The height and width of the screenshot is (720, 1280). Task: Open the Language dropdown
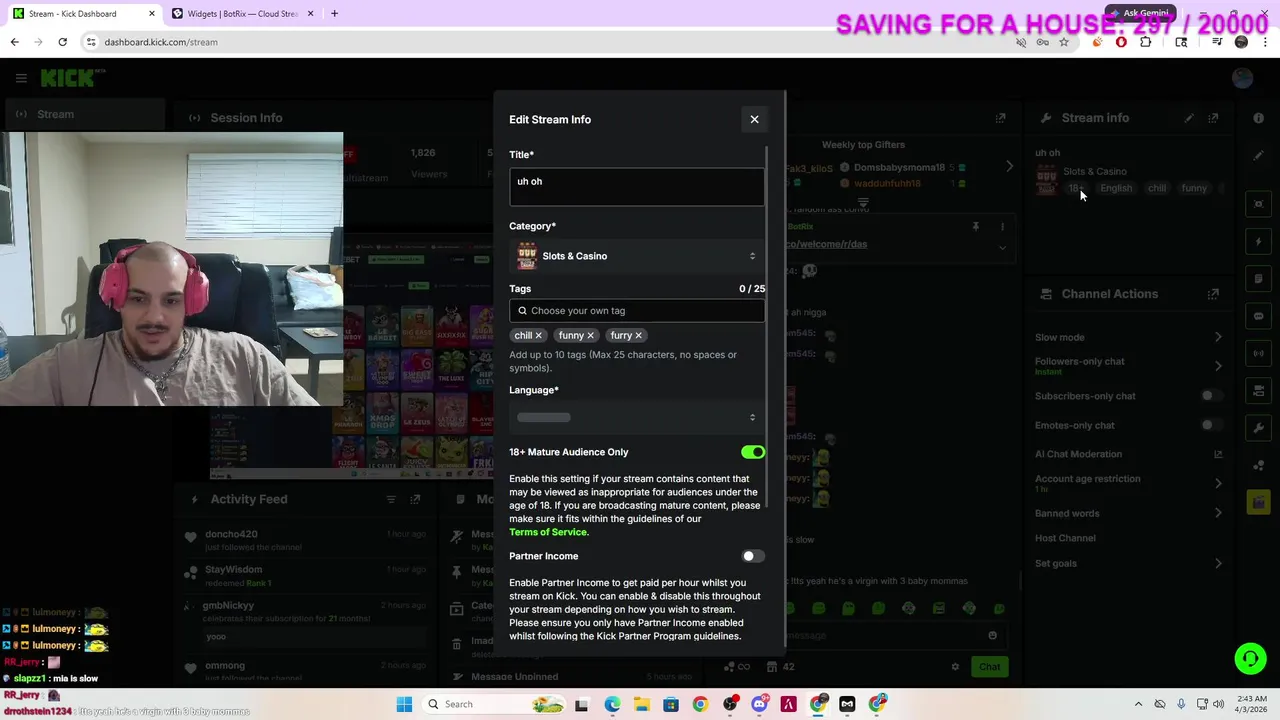(636, 417)
